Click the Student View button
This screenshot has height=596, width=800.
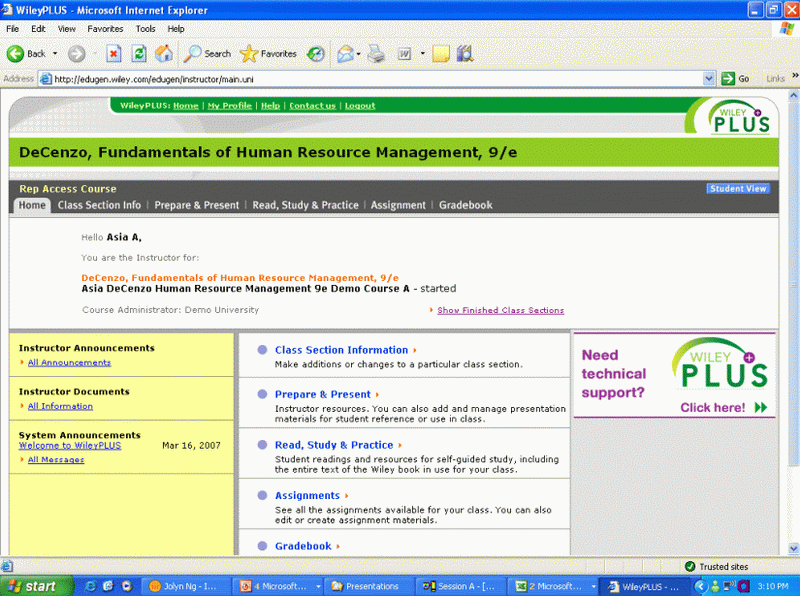(738, 189)
